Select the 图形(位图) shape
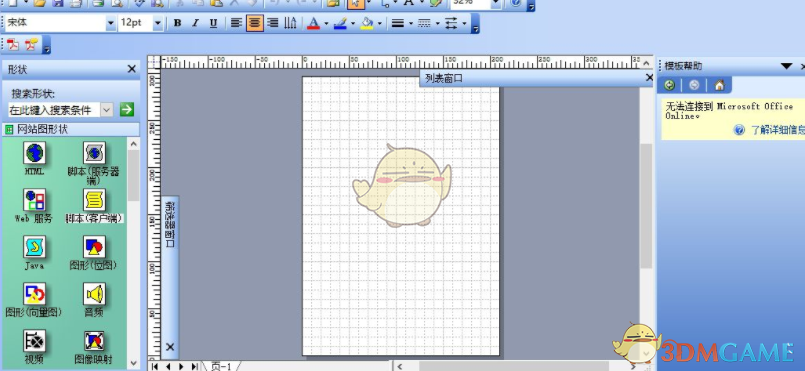Image resolution: width=805 pixels, height=371 pixels. click(x=94, y=253)
